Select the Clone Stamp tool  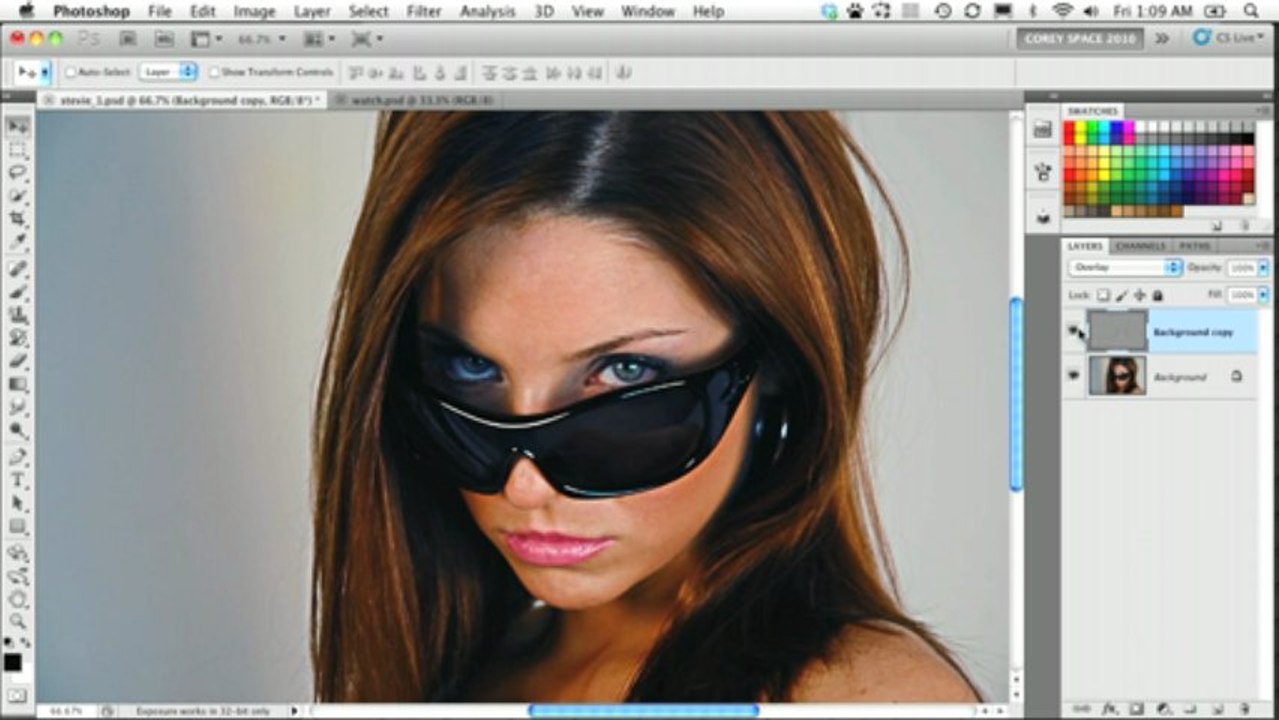pos(18,315)
